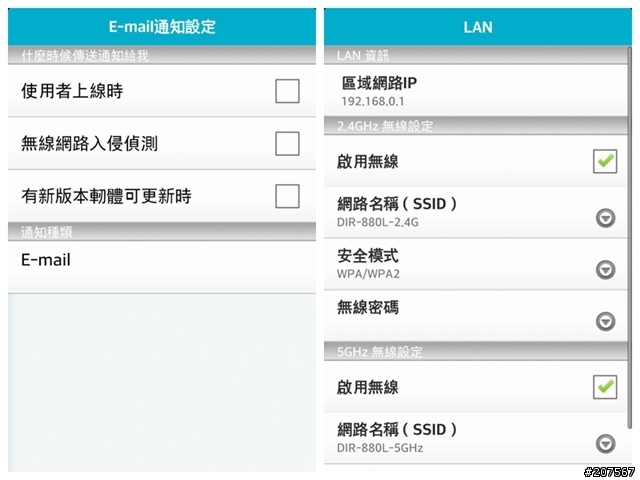The height and width of the screenshot is (480, 640).
Task: Enable notification when user goes online (使用者上線時)
Action: point(287,91)
